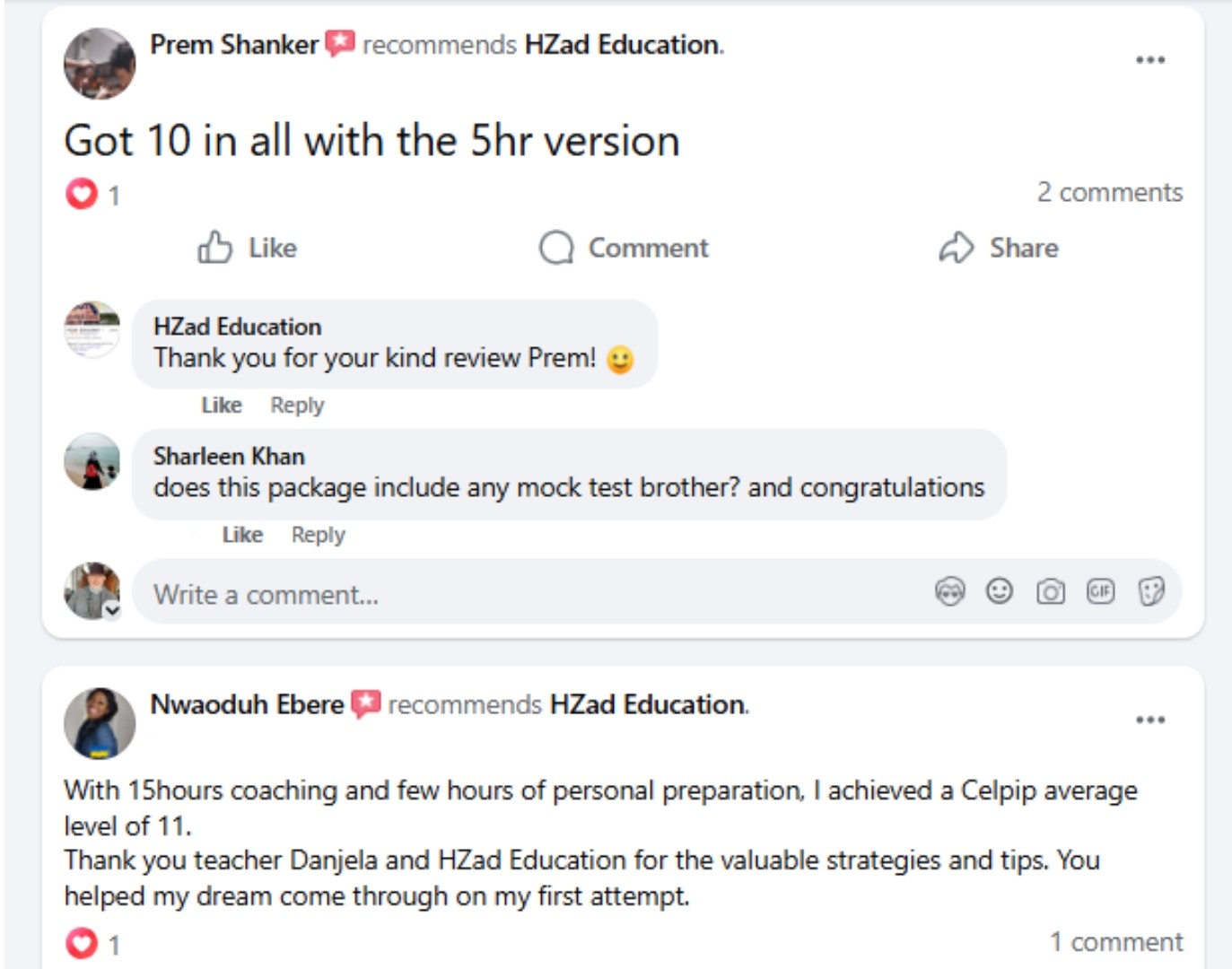1232x969 pixels.
Task: Open options menu for Prem Shanker's post
Action: (x=1149, y=60)
